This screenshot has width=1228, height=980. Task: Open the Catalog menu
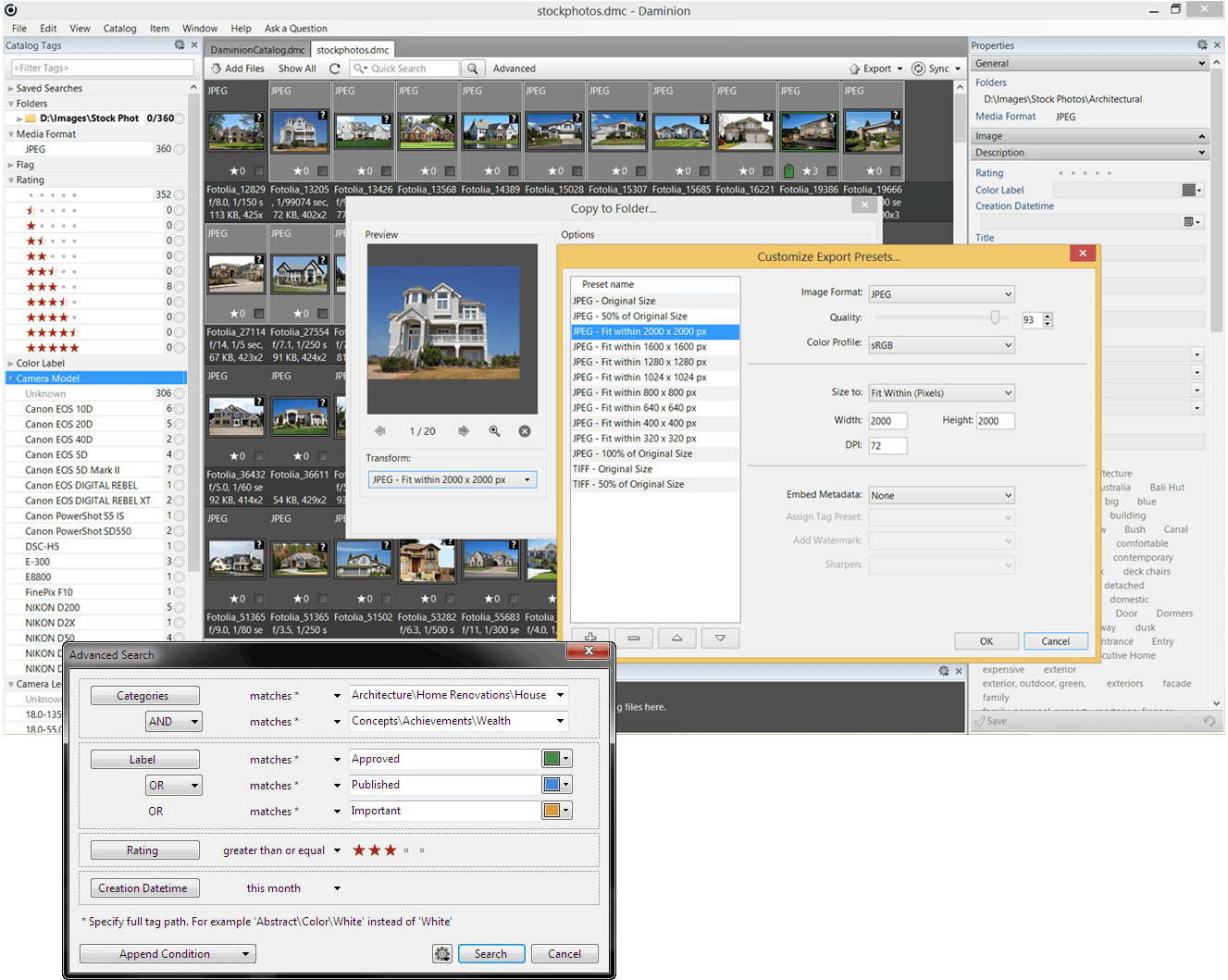pos(119,28)
